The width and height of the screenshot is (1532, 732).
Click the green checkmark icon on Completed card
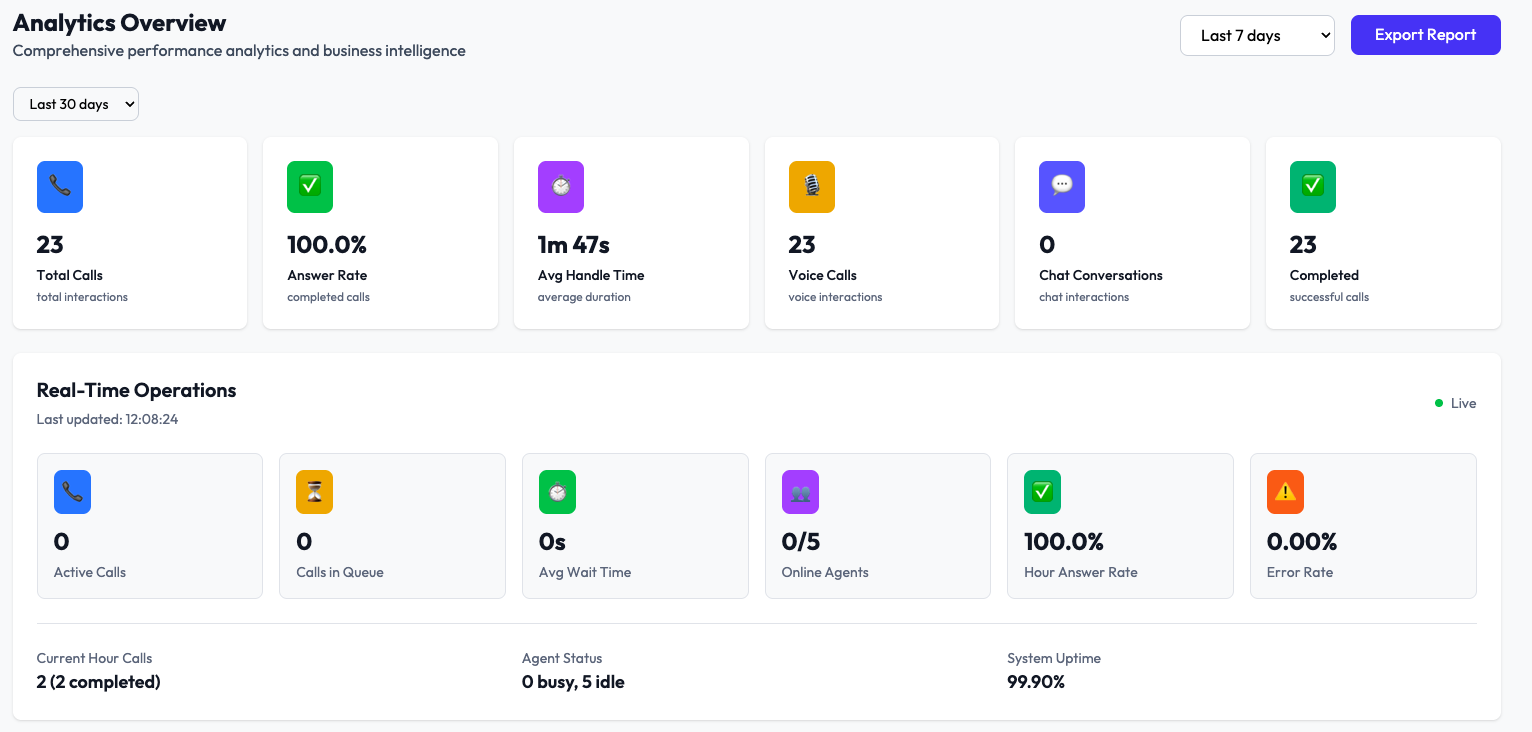coord(1313,187)
